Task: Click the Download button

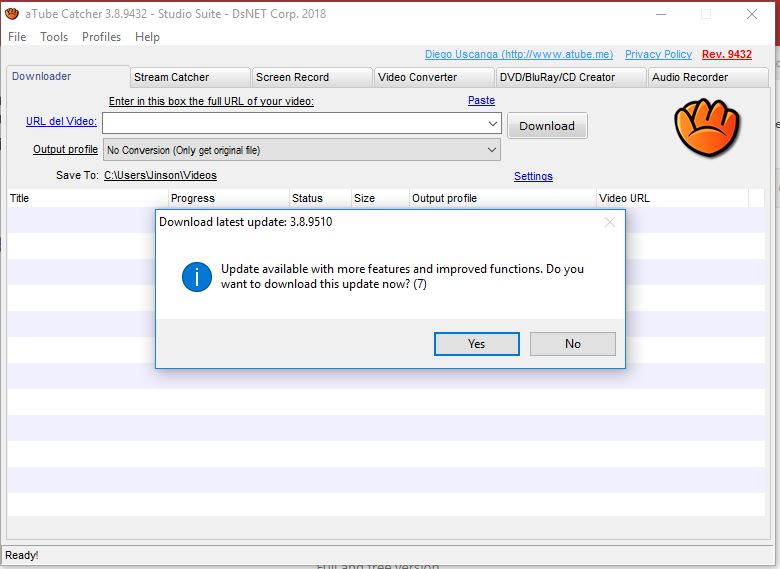Action: tap(547, 126)
